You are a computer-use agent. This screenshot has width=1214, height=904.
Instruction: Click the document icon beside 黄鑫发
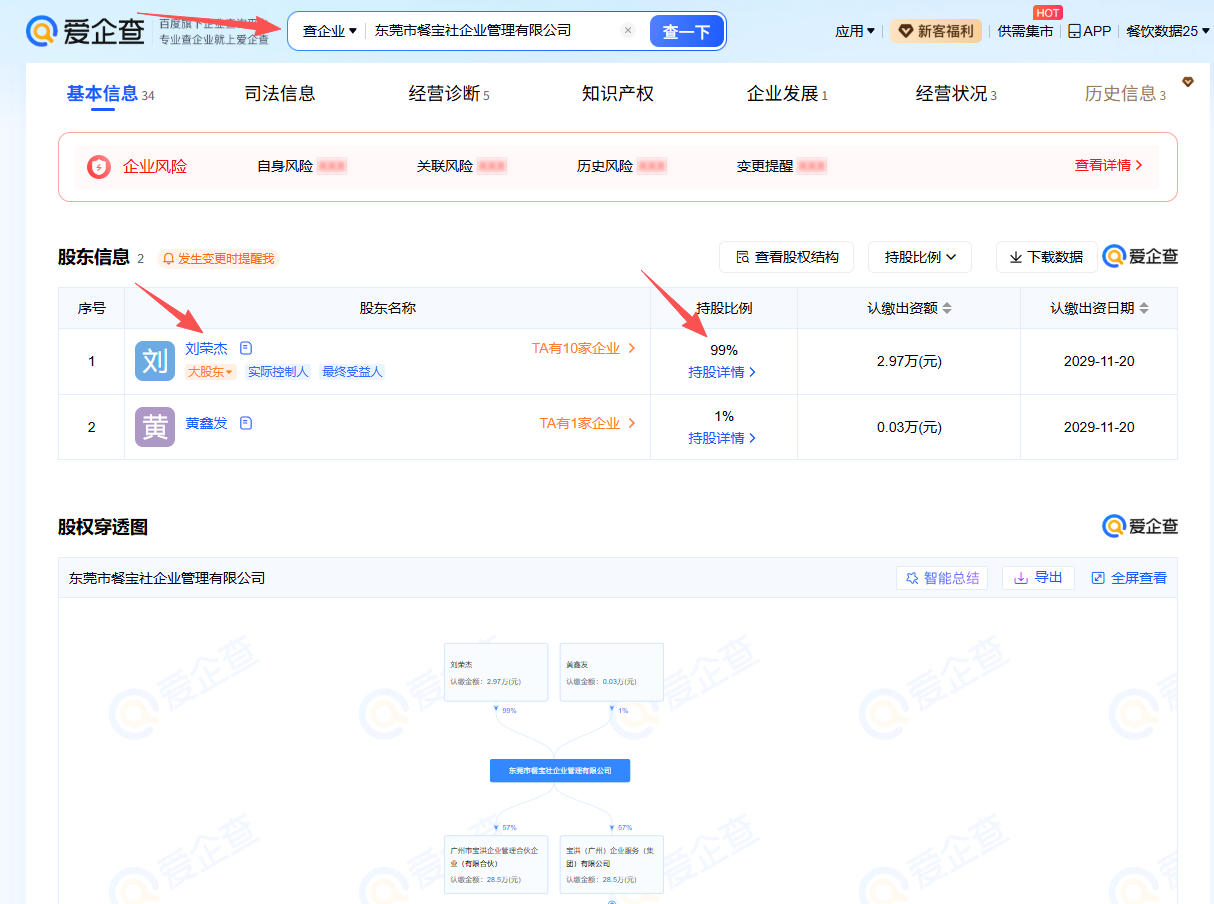point(246,423)
